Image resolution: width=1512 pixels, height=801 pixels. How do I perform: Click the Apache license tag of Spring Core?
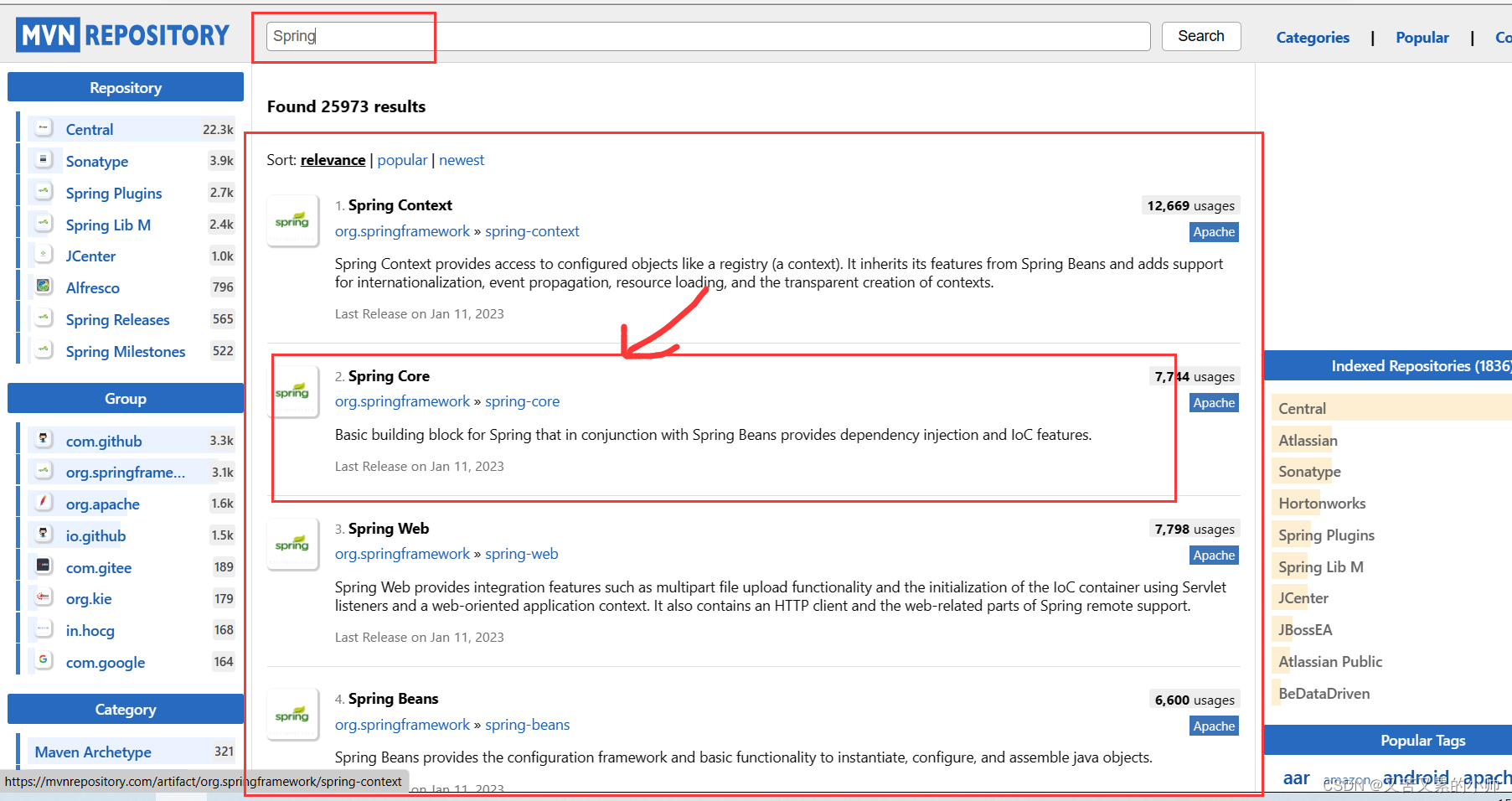pos(1214,403)
